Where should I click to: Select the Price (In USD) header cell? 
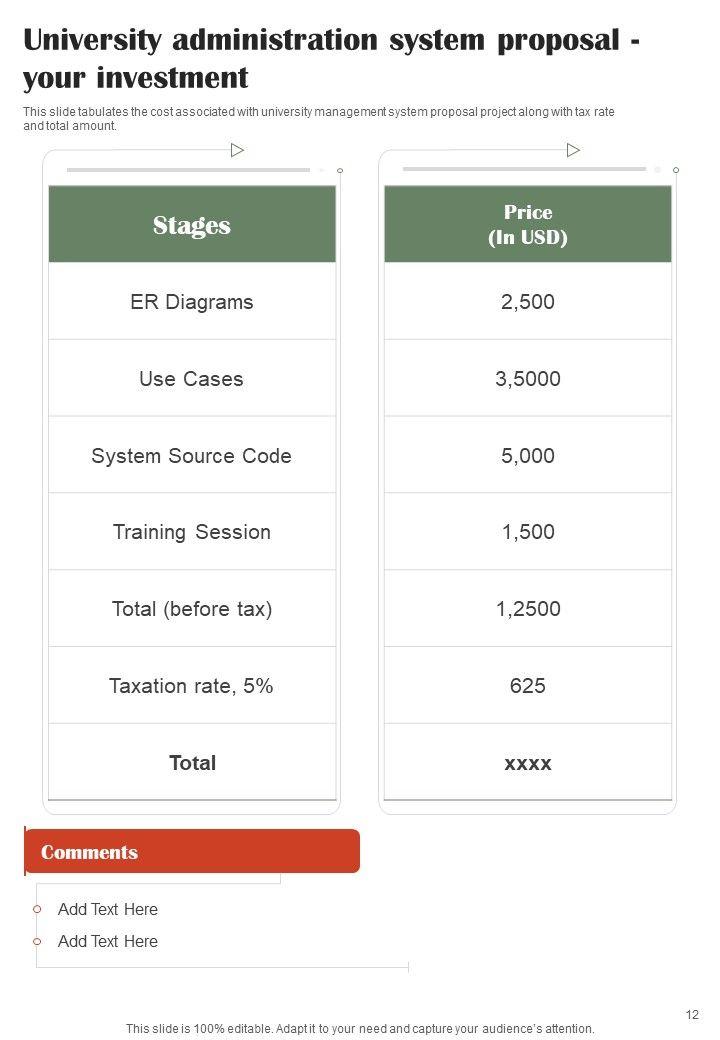[x=528, y=225]
